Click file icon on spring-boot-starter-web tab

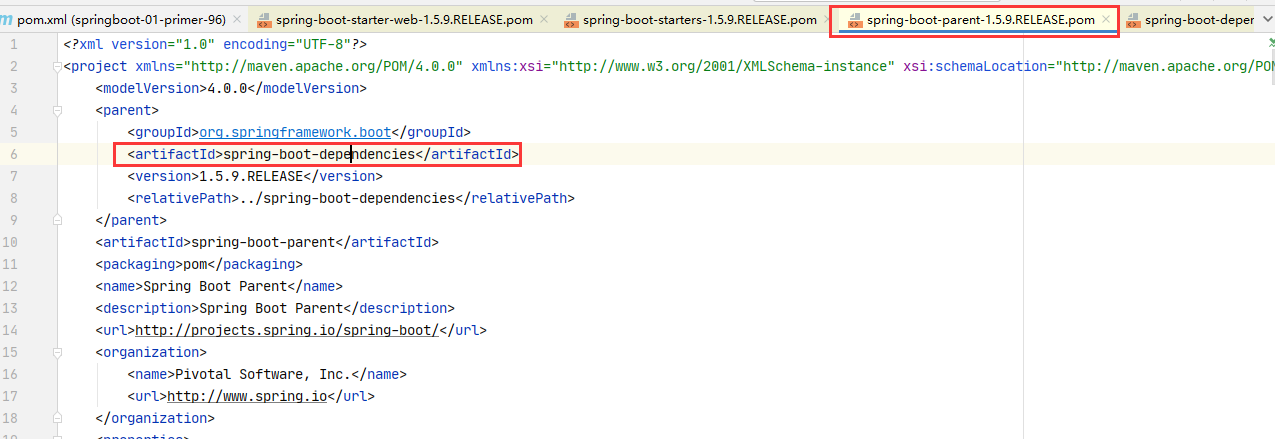click(264, 20)
